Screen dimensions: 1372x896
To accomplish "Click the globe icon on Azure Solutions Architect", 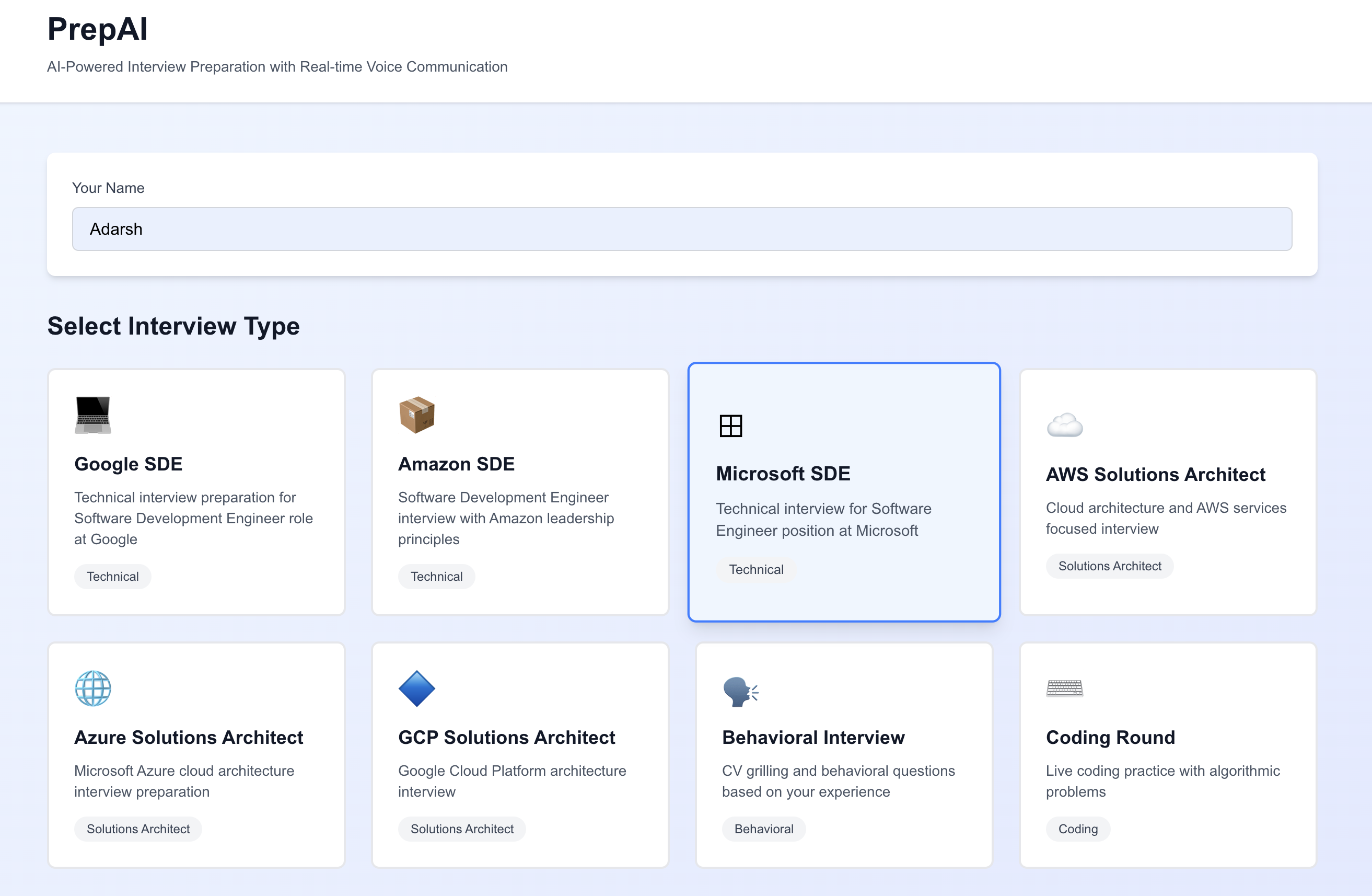I will (x=93, y=688).
